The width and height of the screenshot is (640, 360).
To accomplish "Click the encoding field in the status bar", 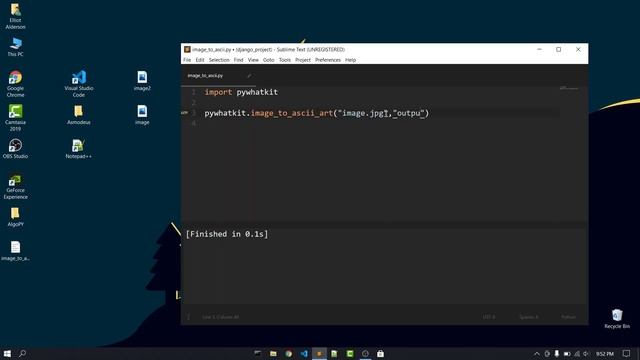I will pos(489,317).
